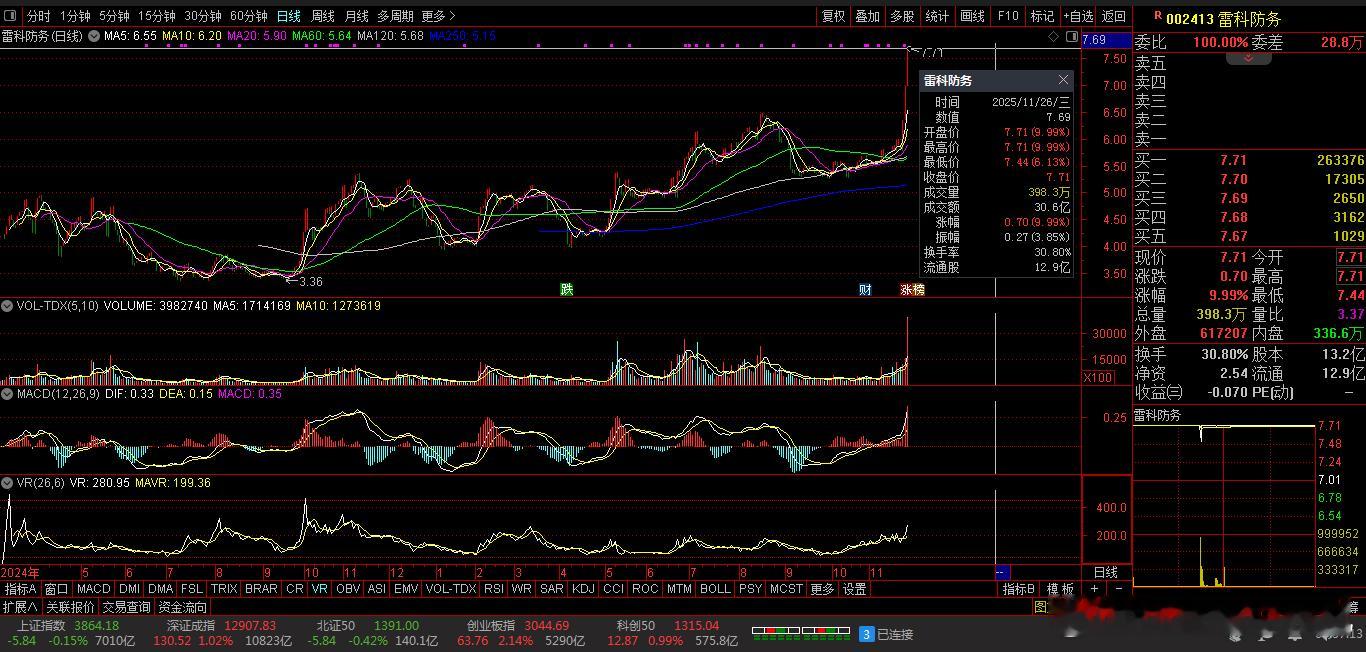The image size is (1366, 652).
Task: Click the plus zoom button near 模板
Action: [x=1094, y=589]
